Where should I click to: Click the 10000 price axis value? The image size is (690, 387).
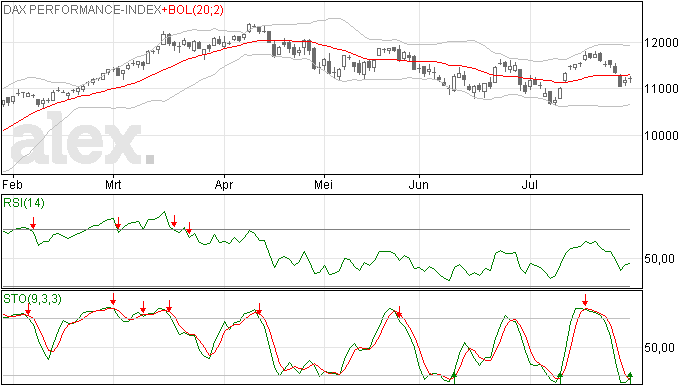pyautogui.click(x=661, y=136)
